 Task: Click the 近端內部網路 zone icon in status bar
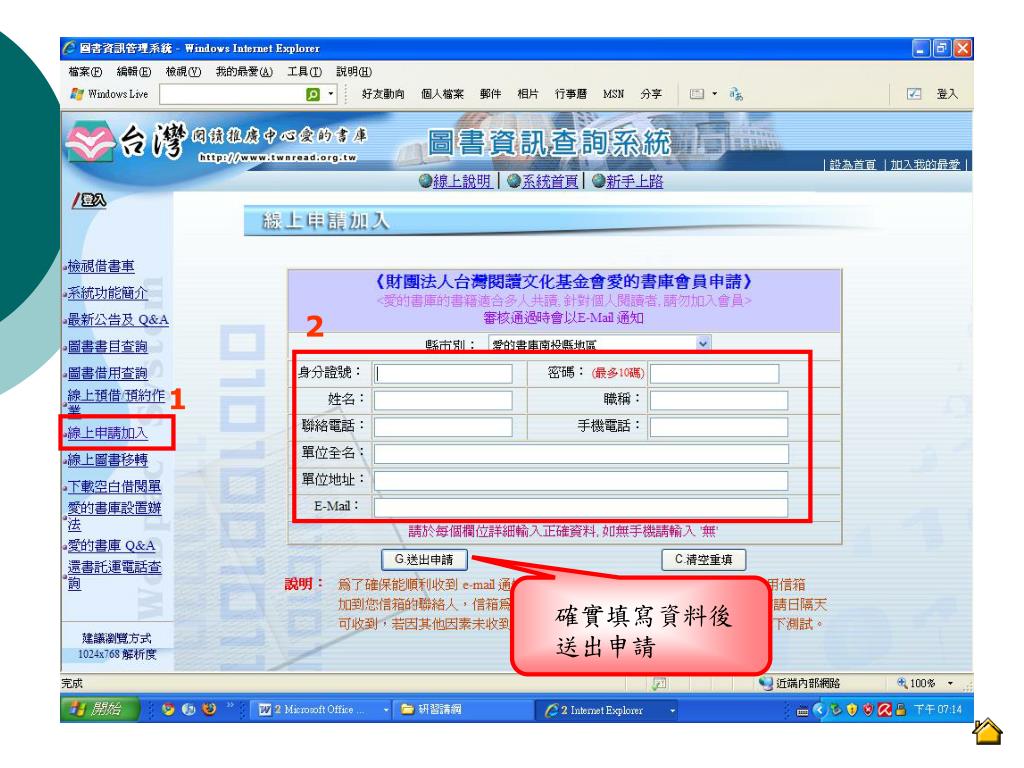[x=766, y=683]
